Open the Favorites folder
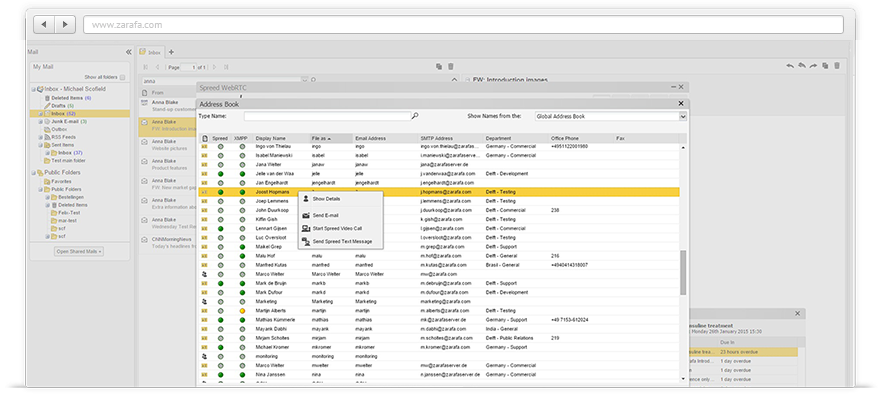The image size is (884, 394). [58, 181]
